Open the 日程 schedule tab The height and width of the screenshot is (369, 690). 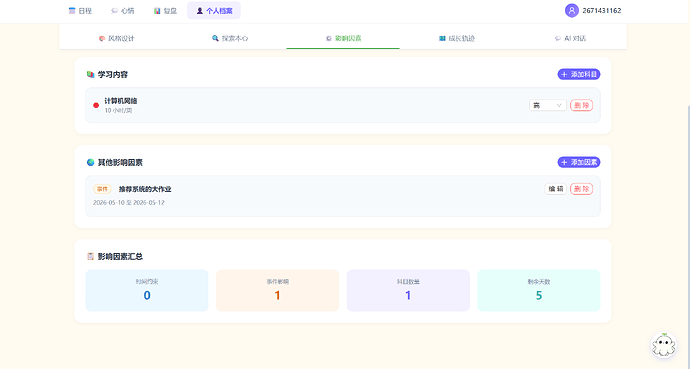click(80, 11)
